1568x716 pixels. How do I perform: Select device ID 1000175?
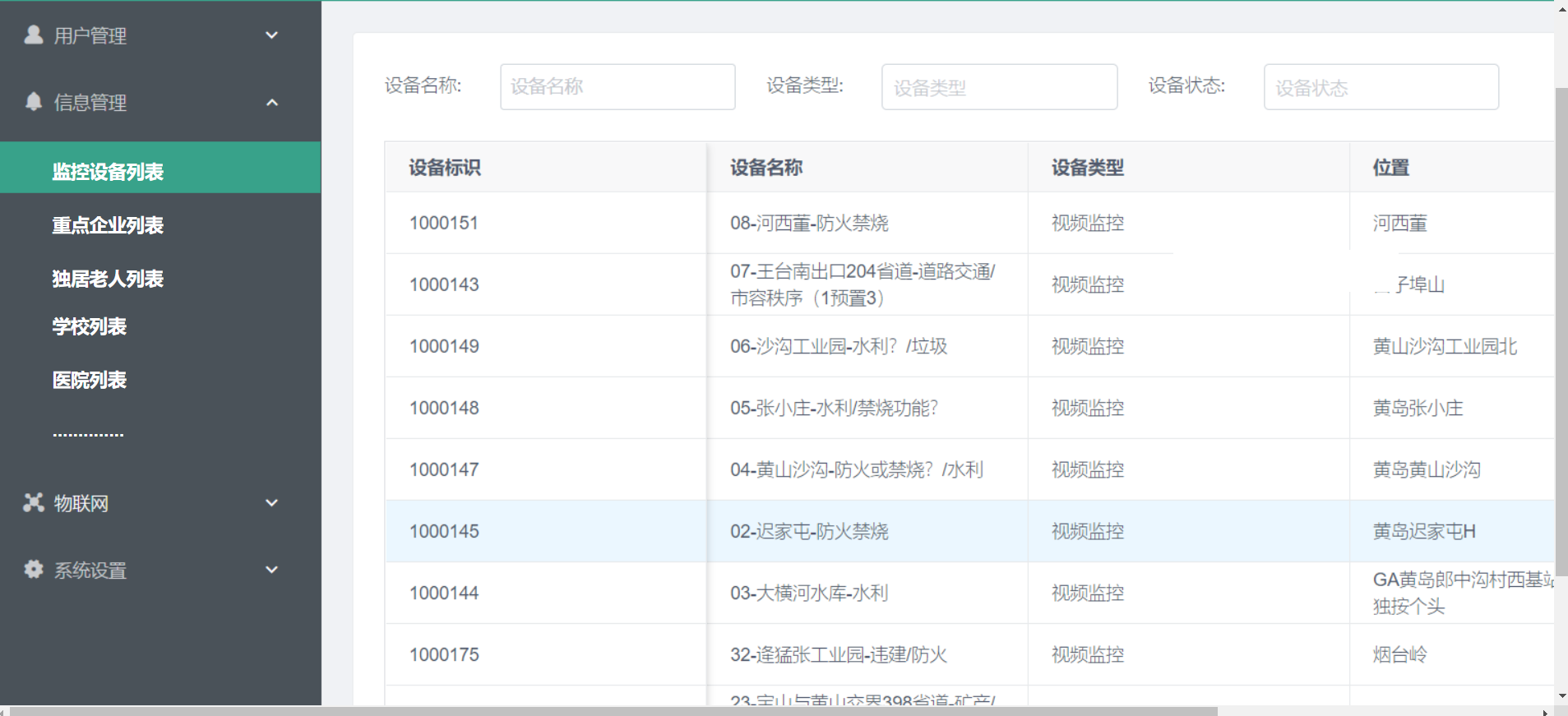point(444,654)
